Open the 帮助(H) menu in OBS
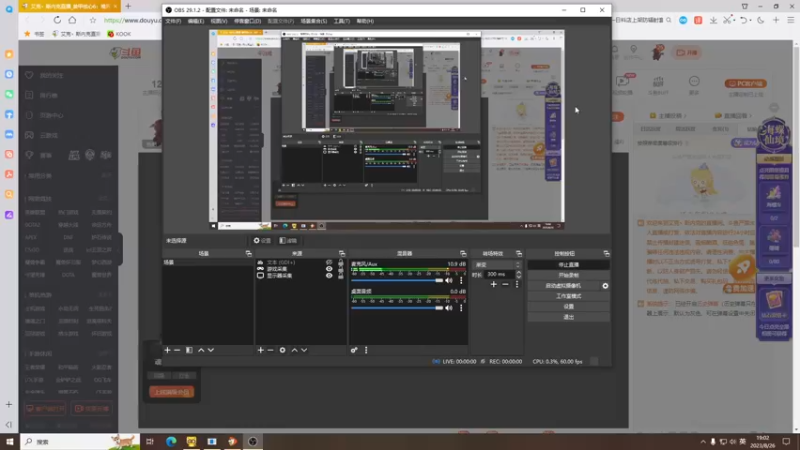This screenshot has height=450, width=800. (365, 21)
